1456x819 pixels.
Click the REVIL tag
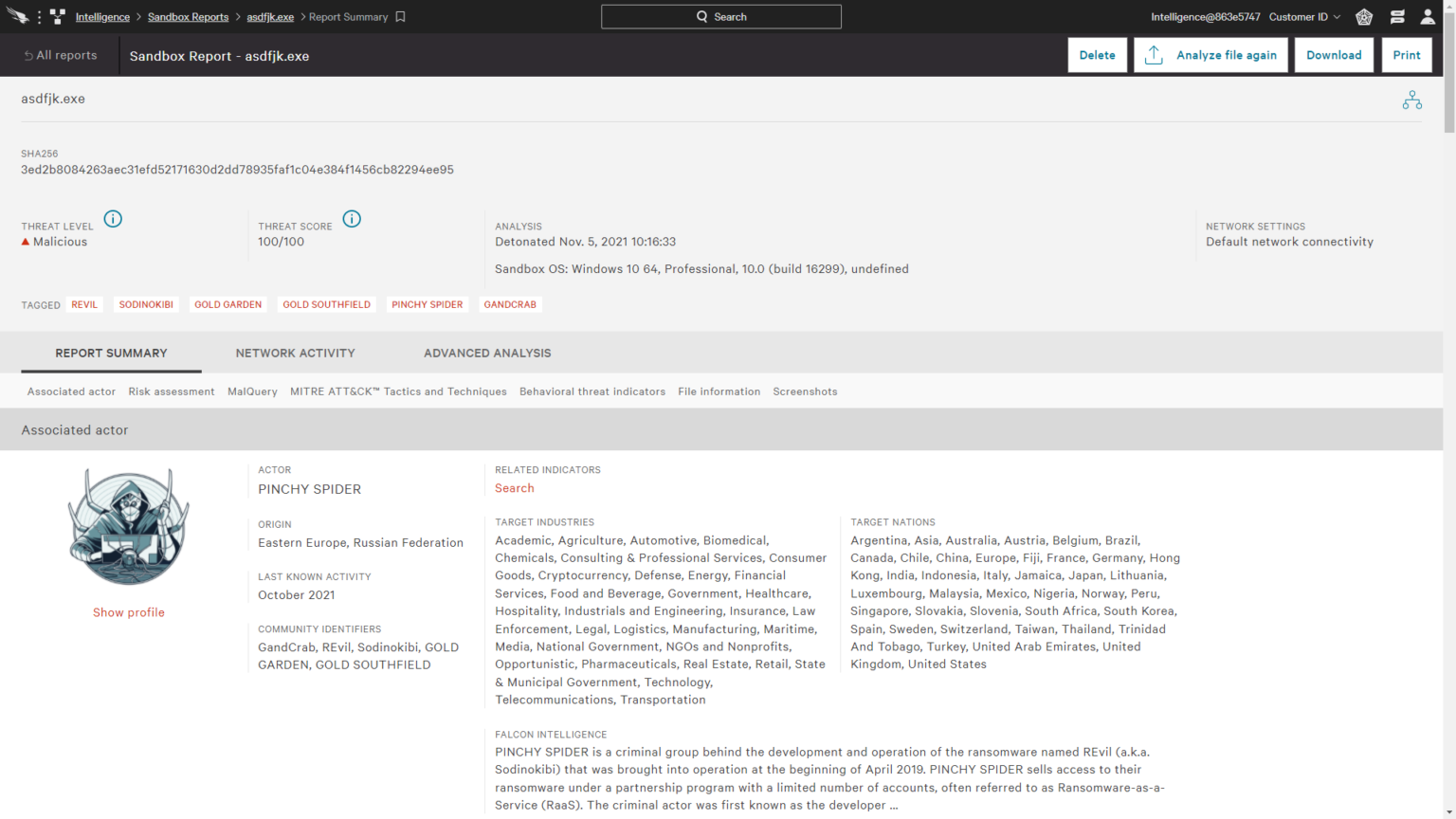(x=84, y=304)
